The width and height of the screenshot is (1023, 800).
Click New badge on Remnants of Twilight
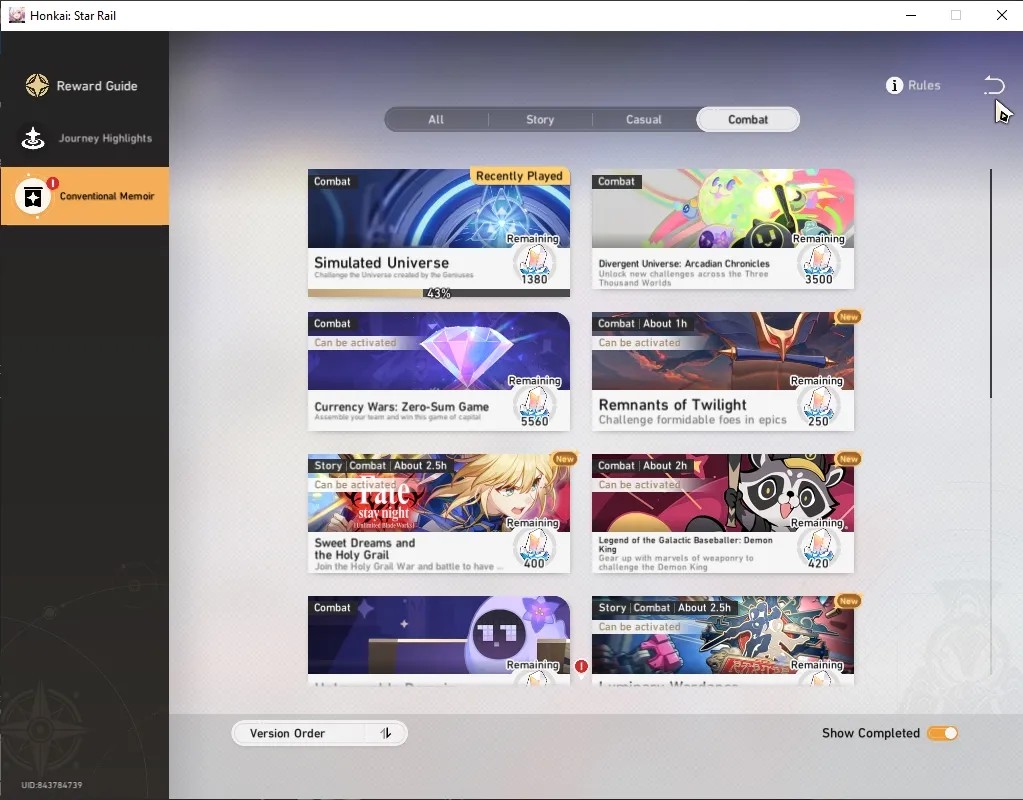[848, 317]
